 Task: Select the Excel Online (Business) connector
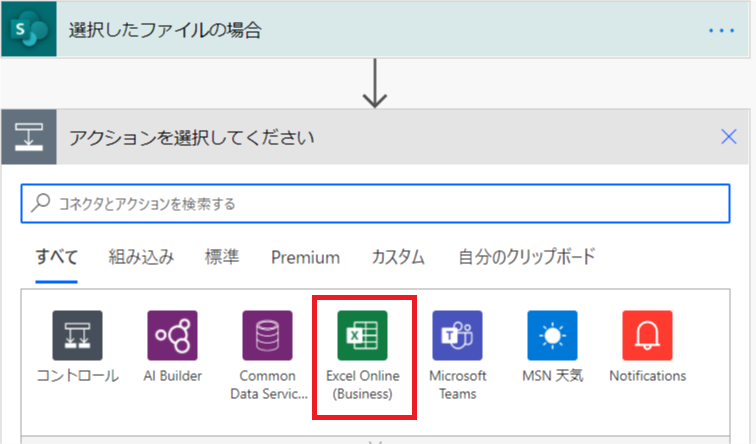(362, 335)
